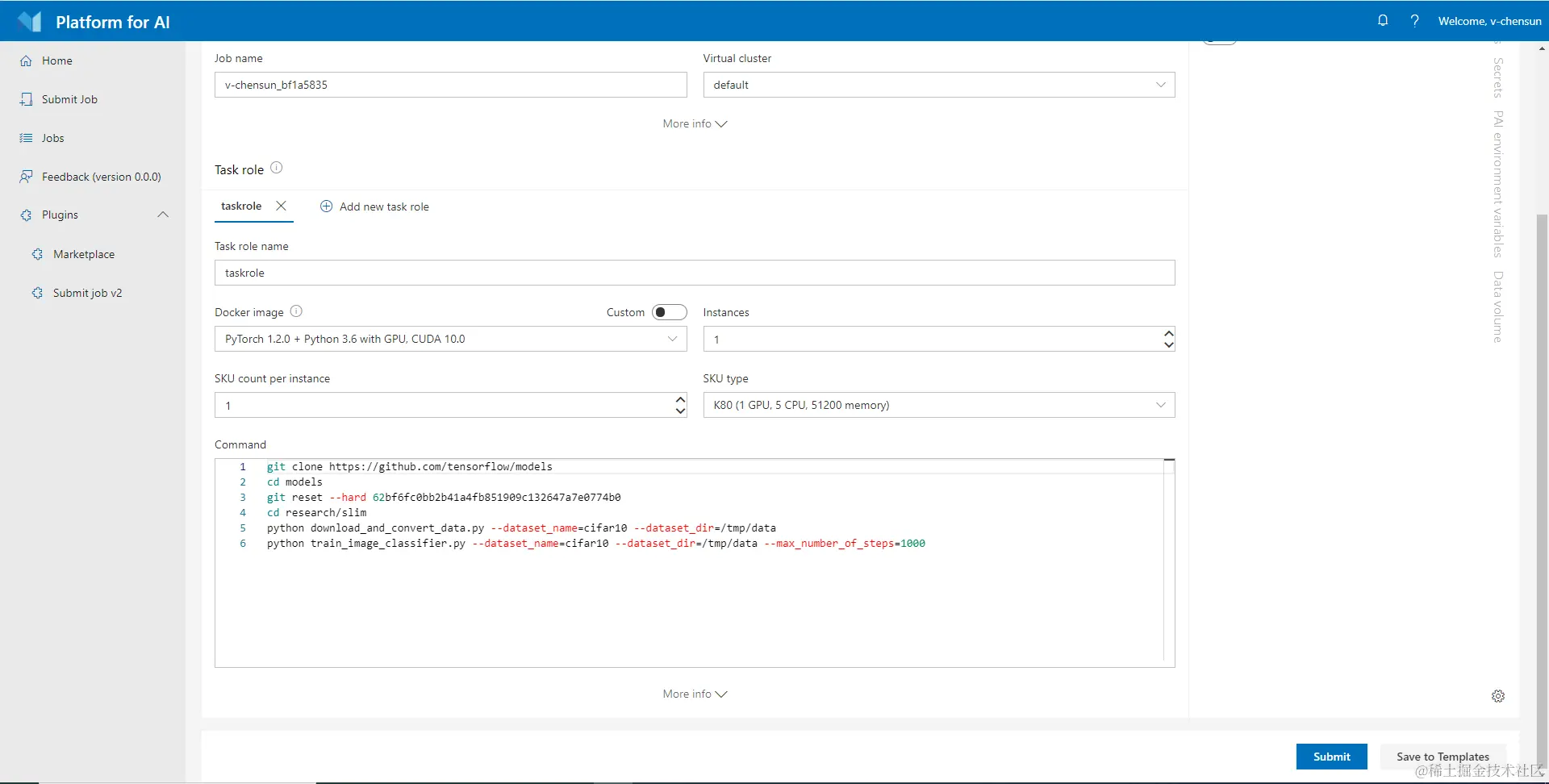Click the Plugins puzzle icon
This screenshot has width=1549, height=784.
coord(26,215)
